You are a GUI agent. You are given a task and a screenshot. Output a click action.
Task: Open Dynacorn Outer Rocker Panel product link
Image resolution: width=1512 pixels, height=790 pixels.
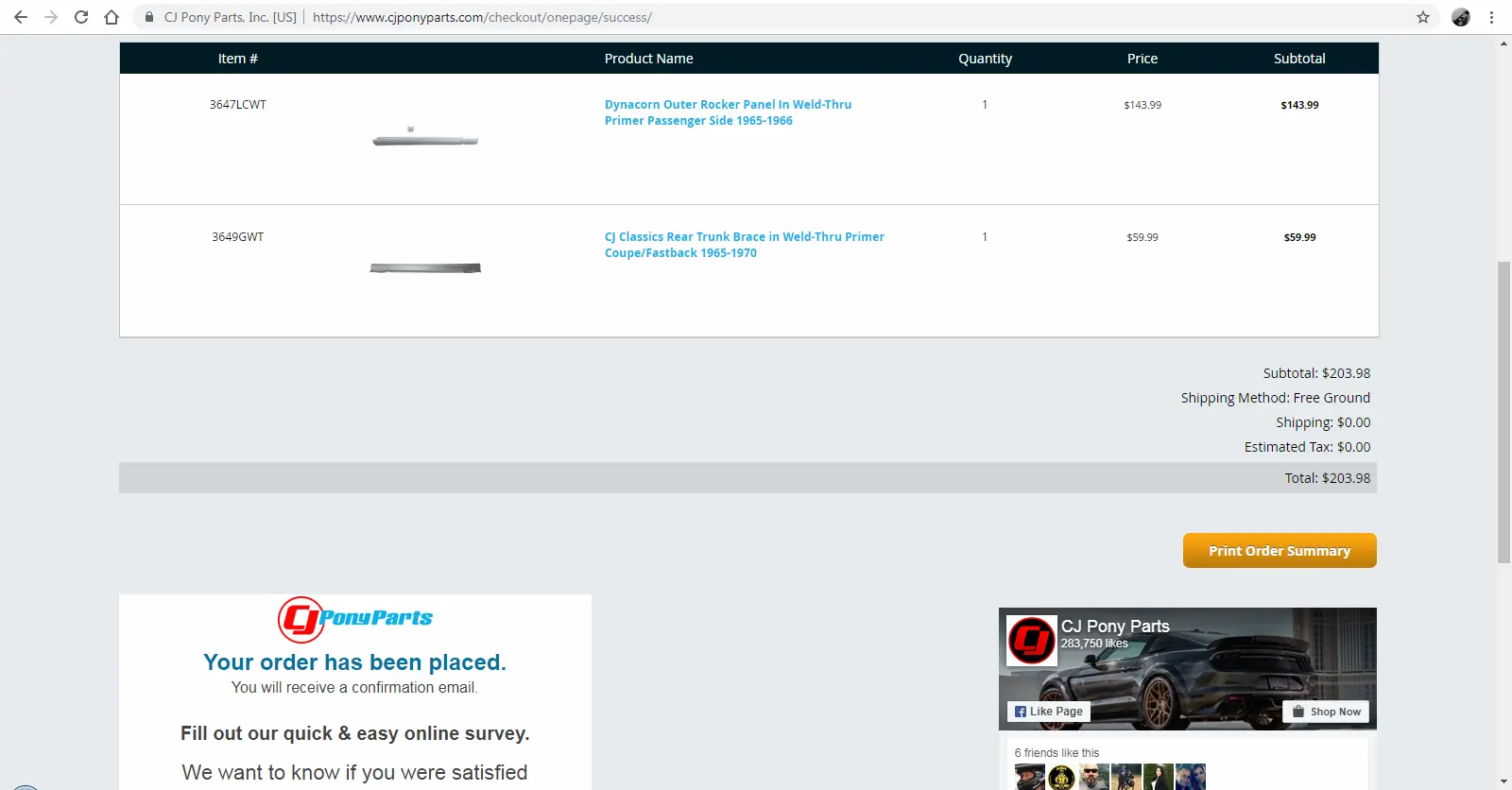(x=728, y=112)
